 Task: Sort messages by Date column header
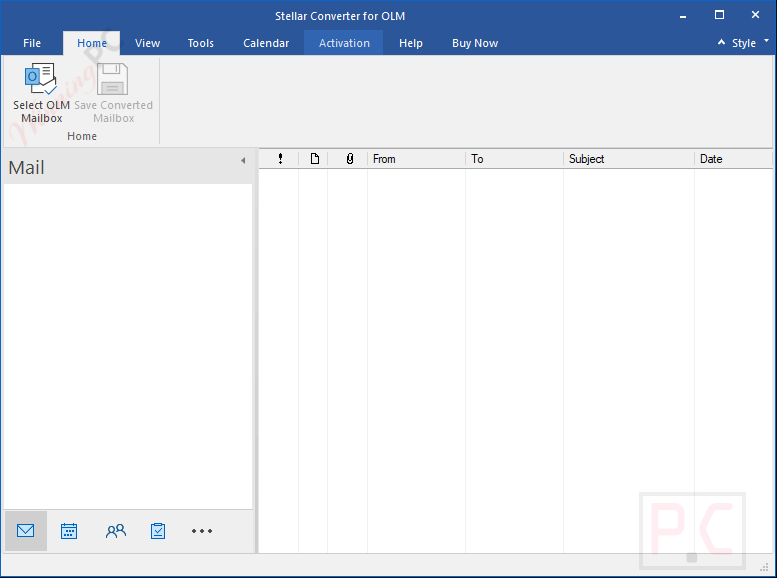[x=733, y=159]
